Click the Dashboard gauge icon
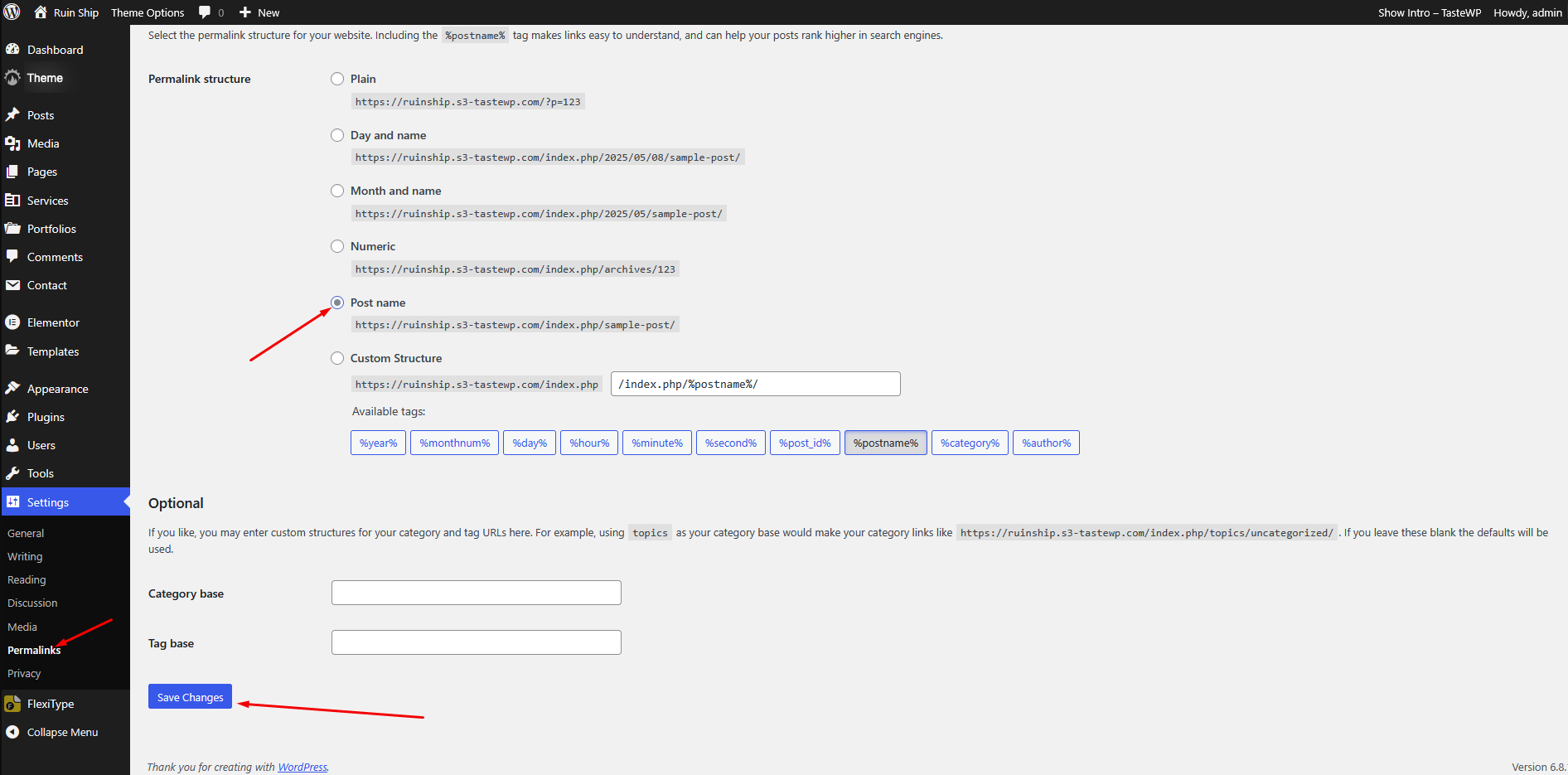 pos(12,50)
